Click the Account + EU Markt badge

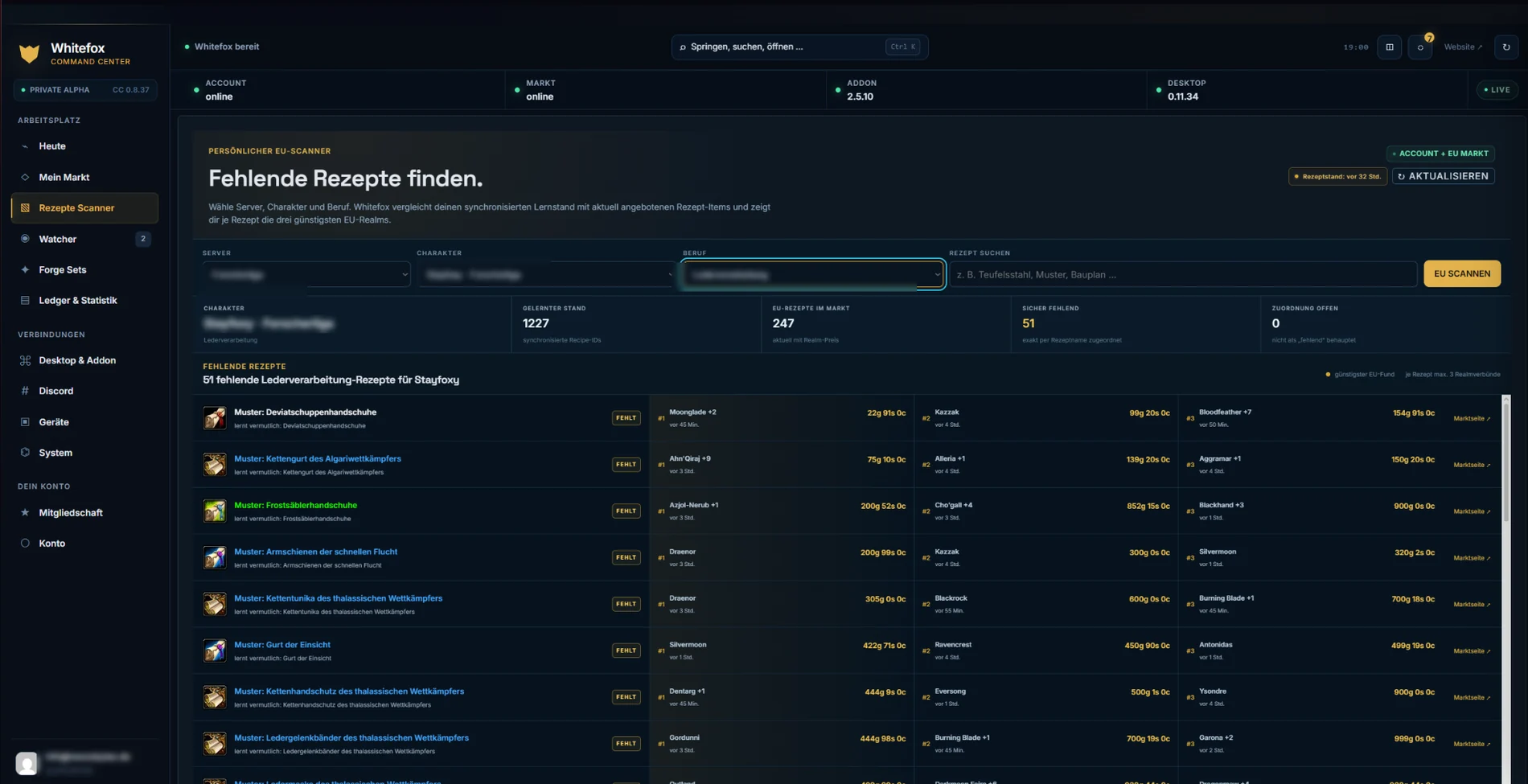(x=1440, y=154)
